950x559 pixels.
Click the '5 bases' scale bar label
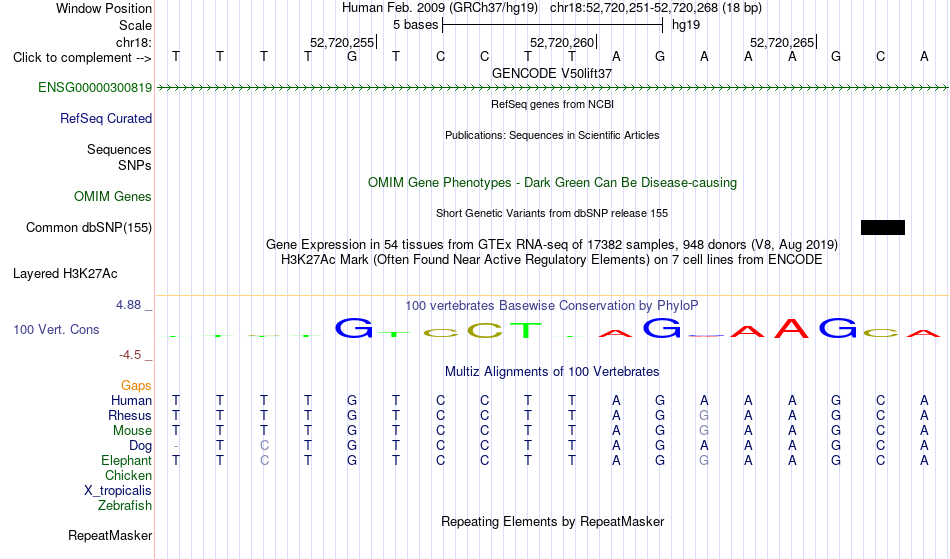[416, 25]
